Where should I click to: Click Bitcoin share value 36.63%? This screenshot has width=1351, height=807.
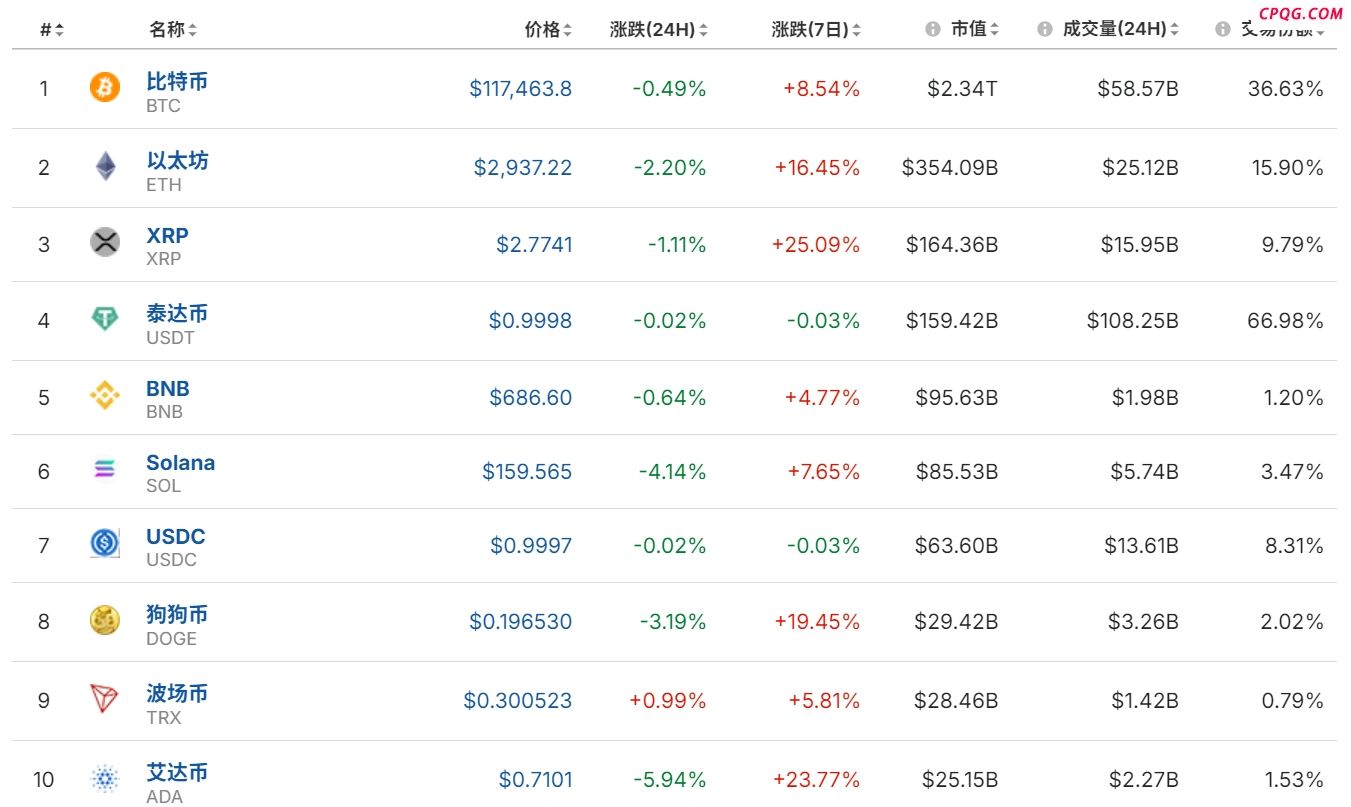[1286, 88]
